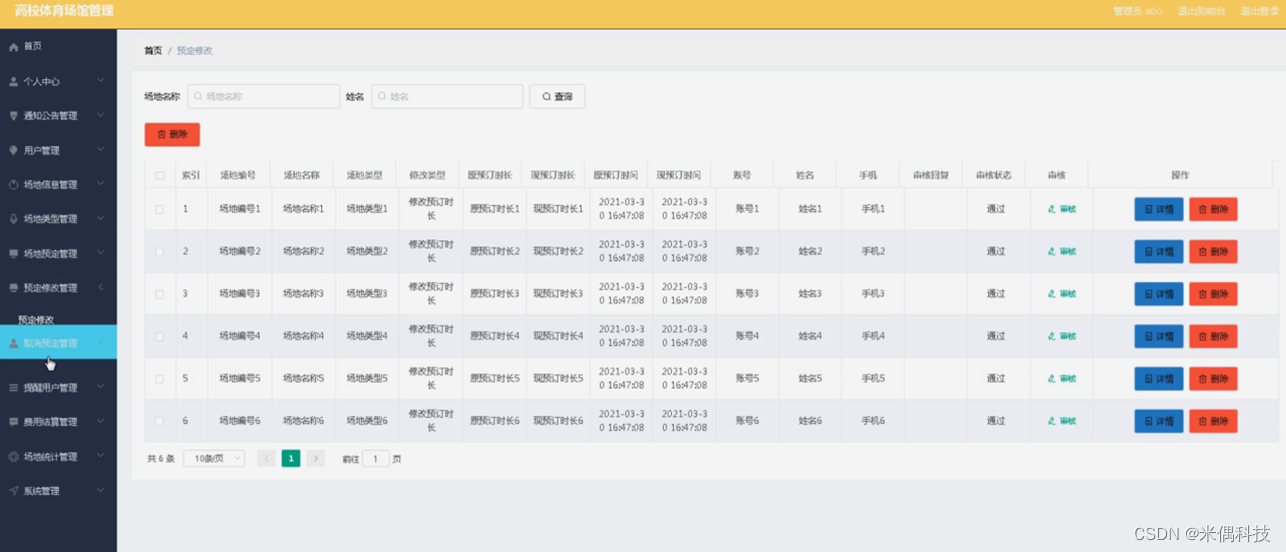
Task: Check the checkbox for row 场地编号4
Action: click(x=160, y=336)
